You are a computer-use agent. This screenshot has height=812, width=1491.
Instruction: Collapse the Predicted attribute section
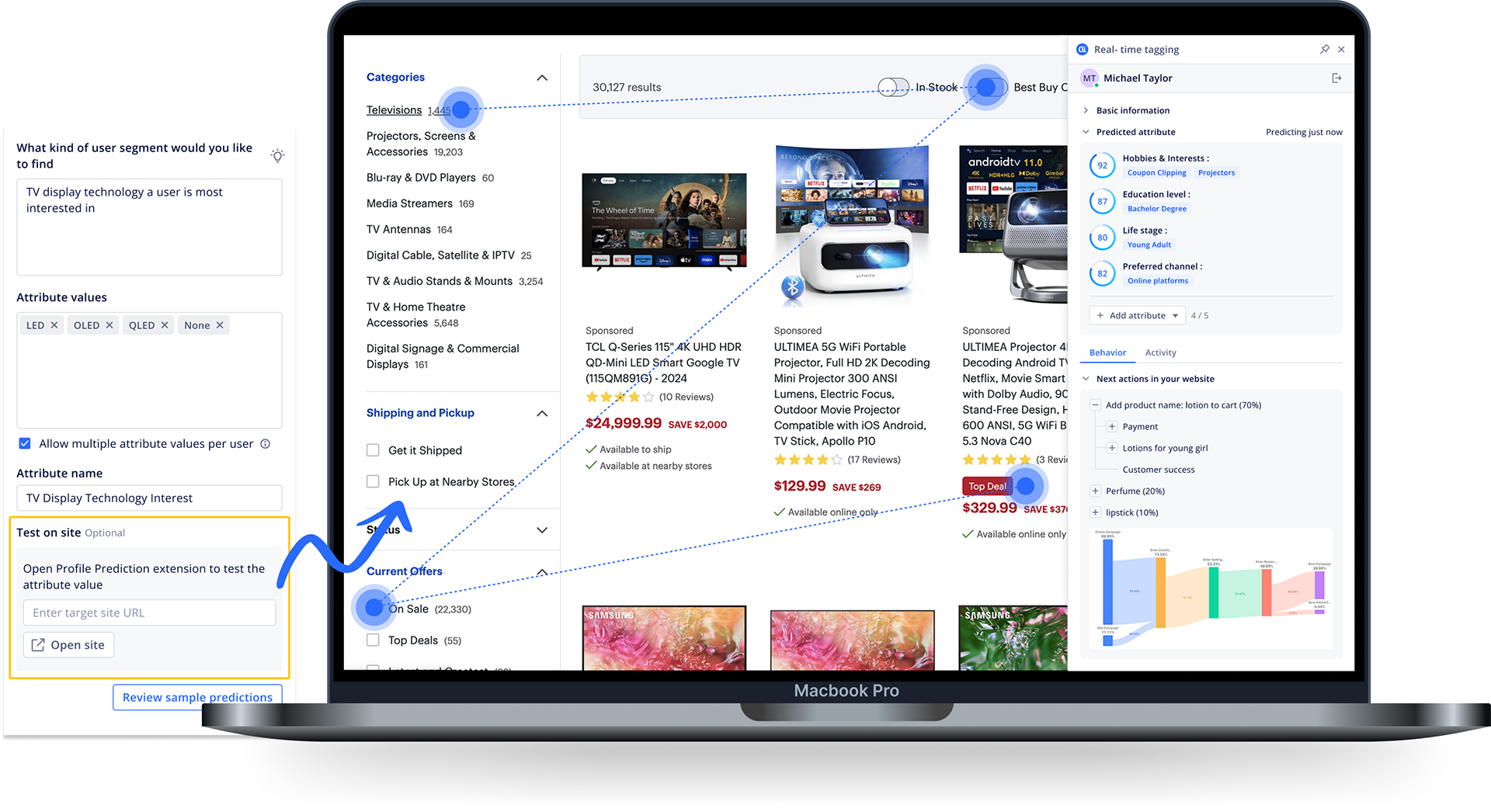[x=1086, y=132]
